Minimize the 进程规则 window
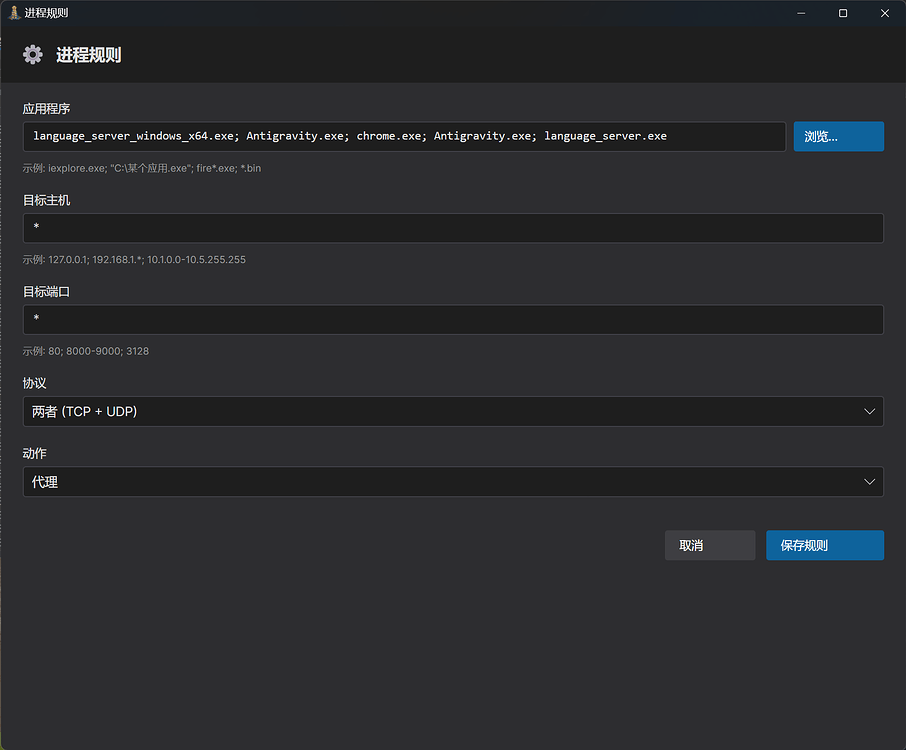Viewport: 906px width, 750px height. [x=801, y=13]
